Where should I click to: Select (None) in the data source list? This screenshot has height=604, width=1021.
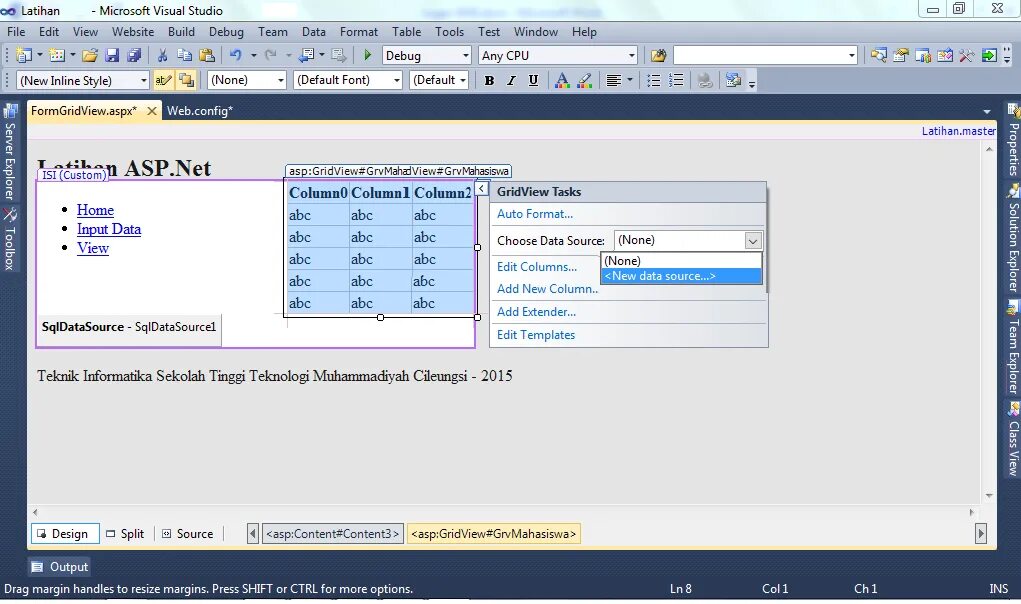tap(680, 261)
